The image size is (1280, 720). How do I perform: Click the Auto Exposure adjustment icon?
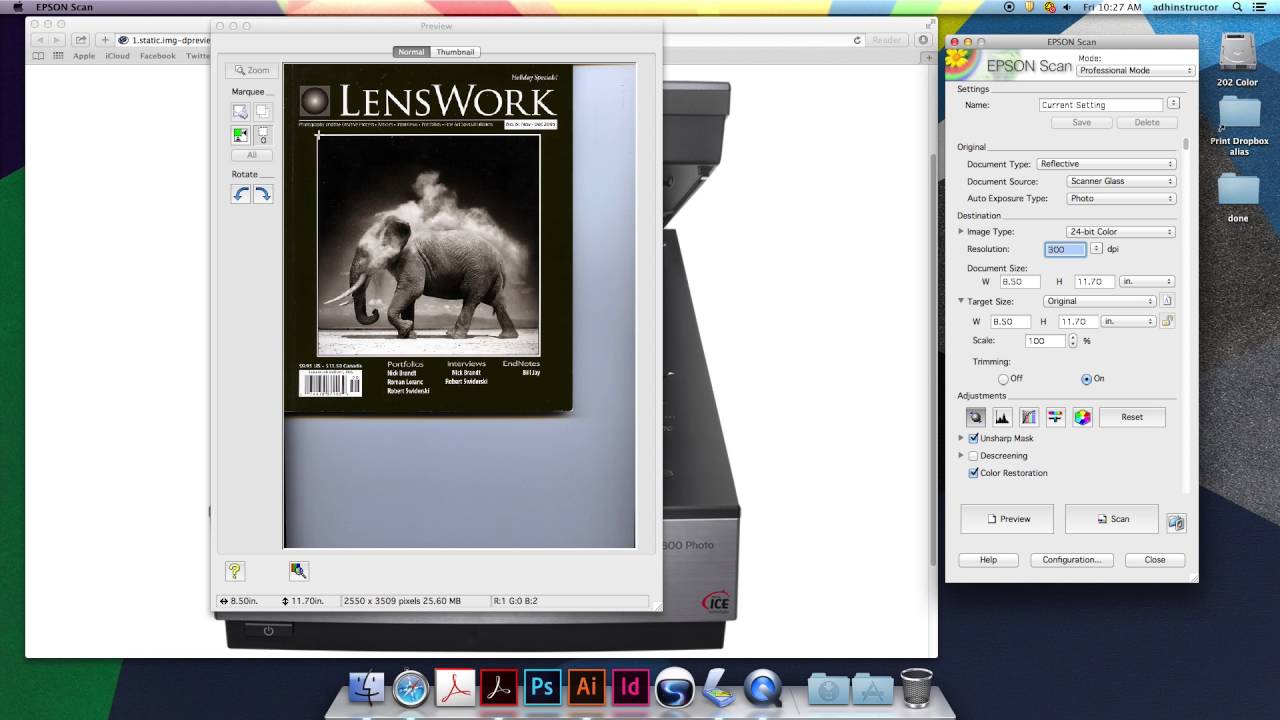coord(976,417)
